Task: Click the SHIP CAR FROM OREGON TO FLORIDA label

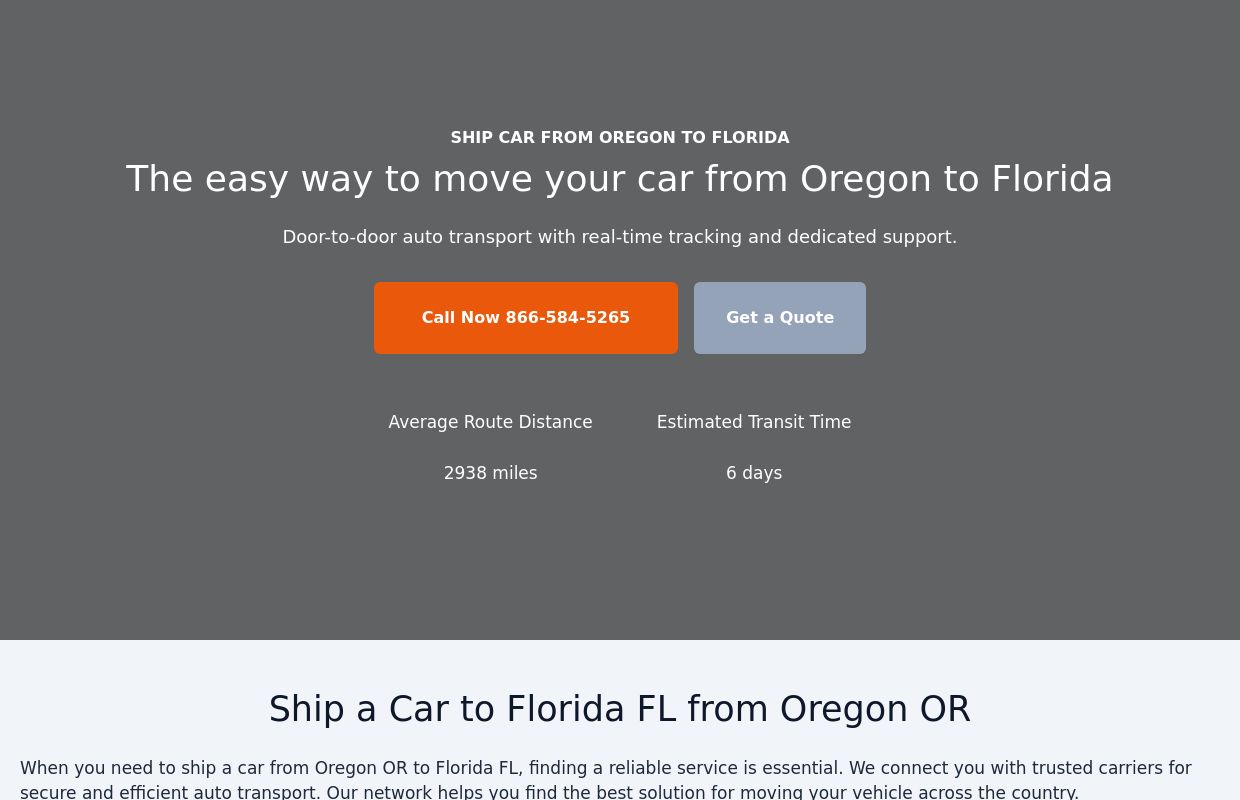Action: tap(619, 137)
